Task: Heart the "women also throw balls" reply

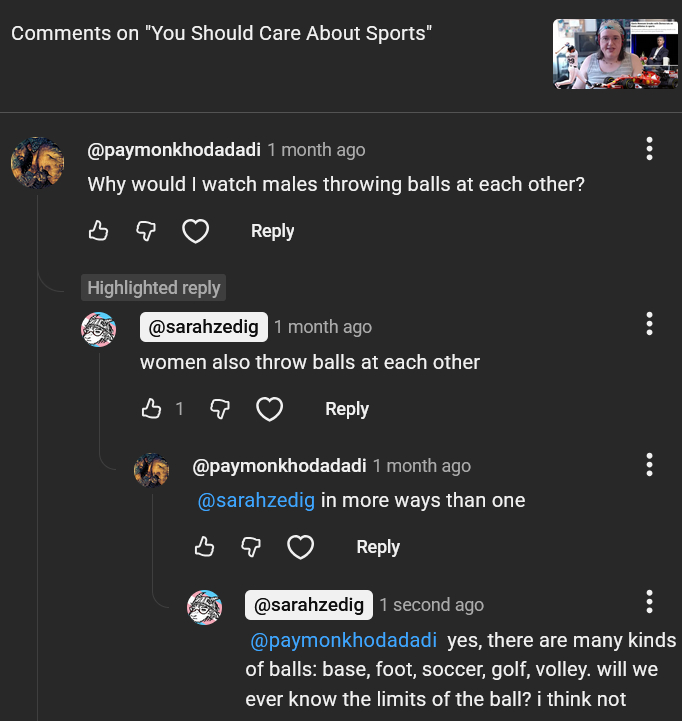Action: [x=269, y=409]
